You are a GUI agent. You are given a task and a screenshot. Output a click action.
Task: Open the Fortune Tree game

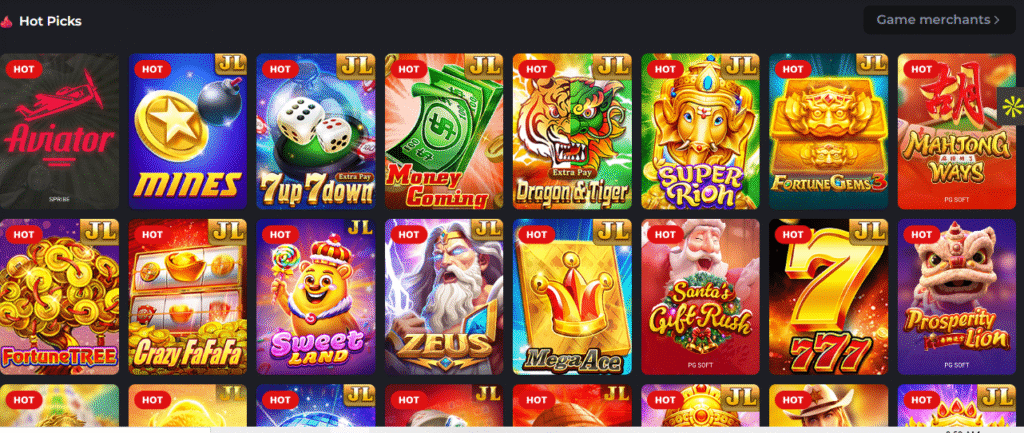[x=59, y=297]
